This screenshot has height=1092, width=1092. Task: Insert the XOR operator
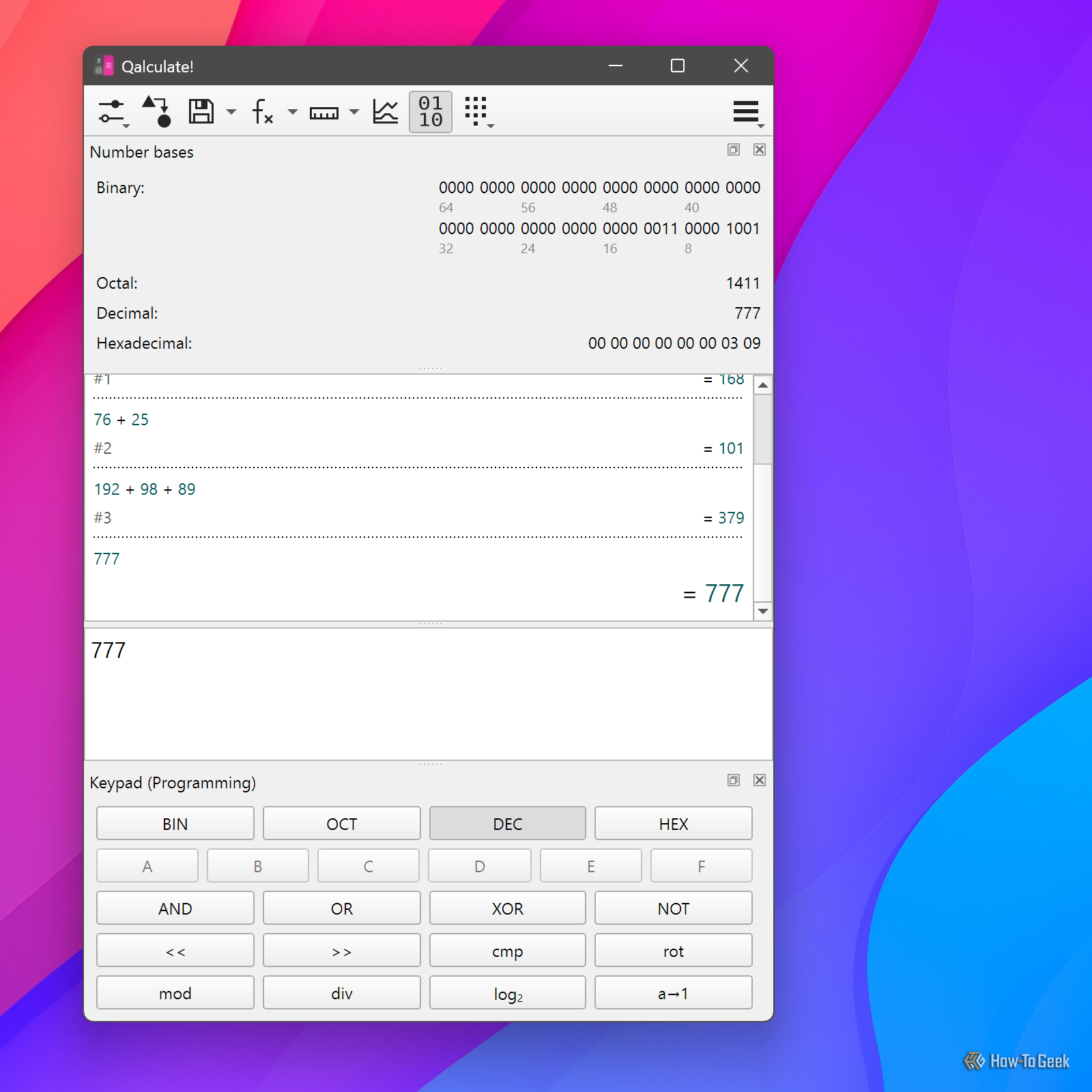pos(508,908)
